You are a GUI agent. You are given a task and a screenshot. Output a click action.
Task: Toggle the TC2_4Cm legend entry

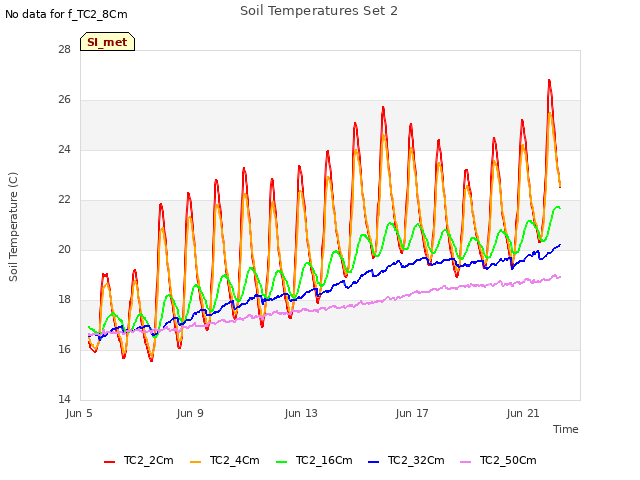[225, 461]
